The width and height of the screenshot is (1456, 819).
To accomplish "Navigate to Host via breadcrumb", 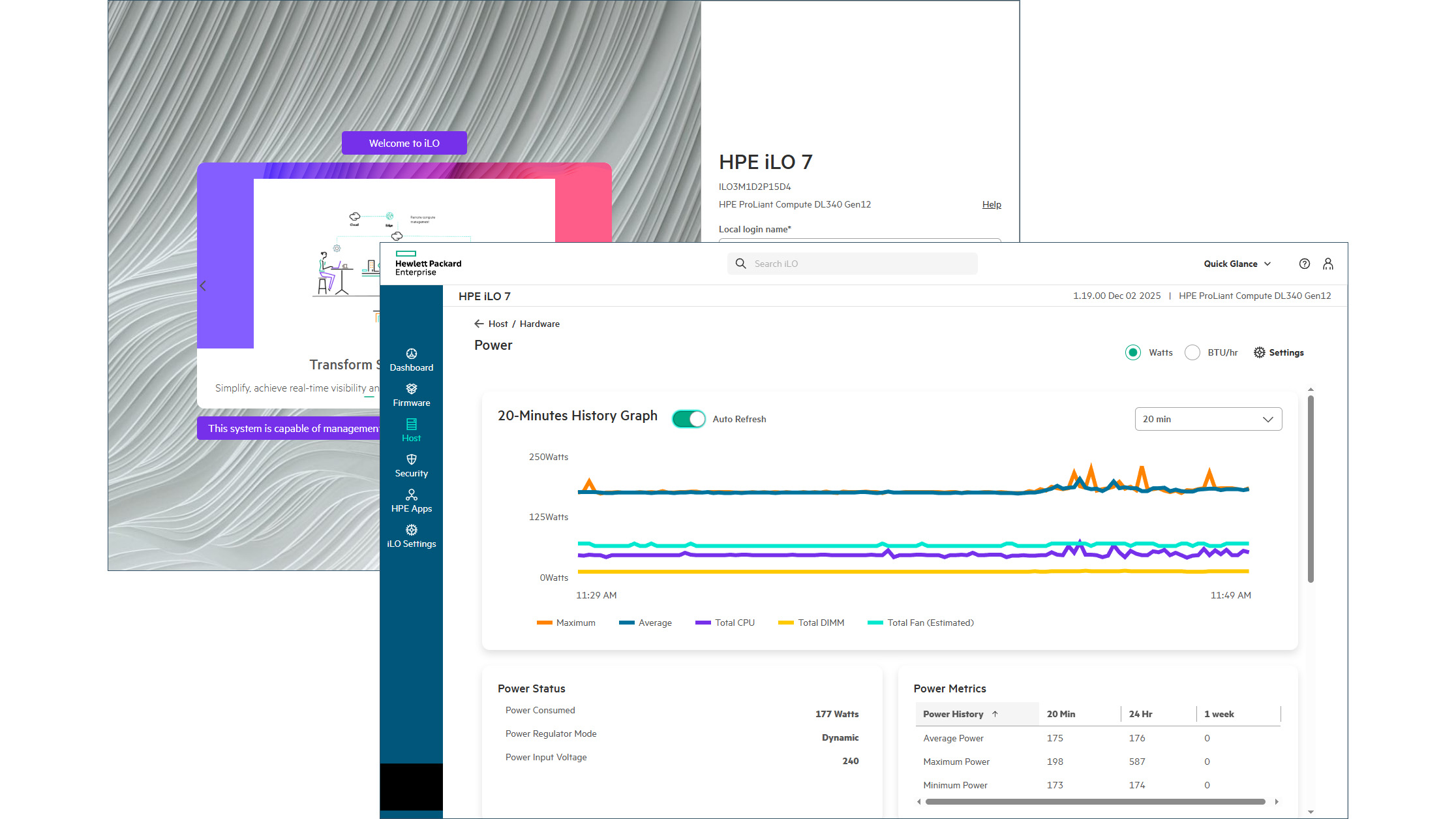I will pos(499,323).
